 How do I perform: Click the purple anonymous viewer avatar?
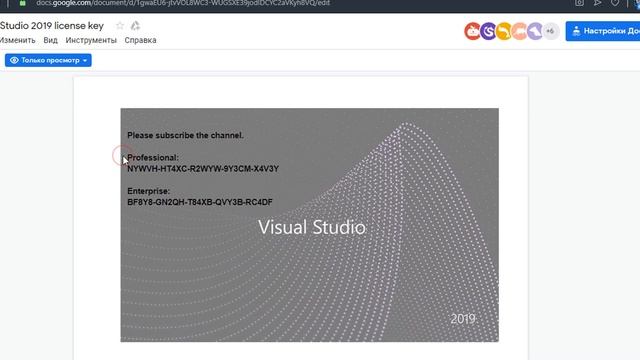[488, 31]
